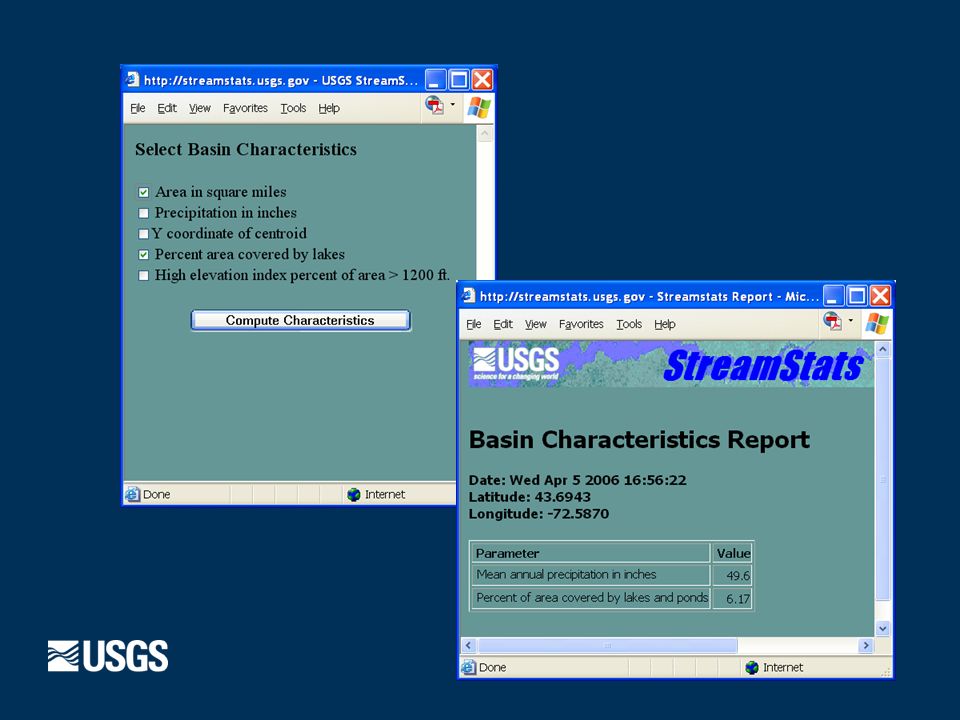
Task: Click Adobe PDF toolbar icon in selection window
Action: pos(435,105)
